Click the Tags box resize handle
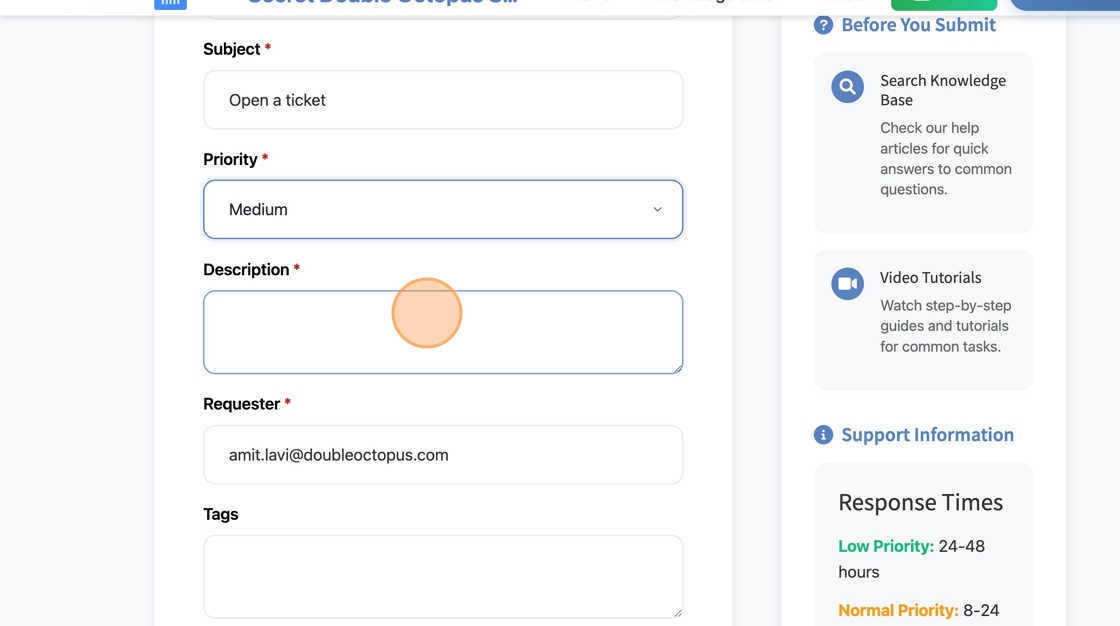This screenshot has width=1120, height=626. 677,612
